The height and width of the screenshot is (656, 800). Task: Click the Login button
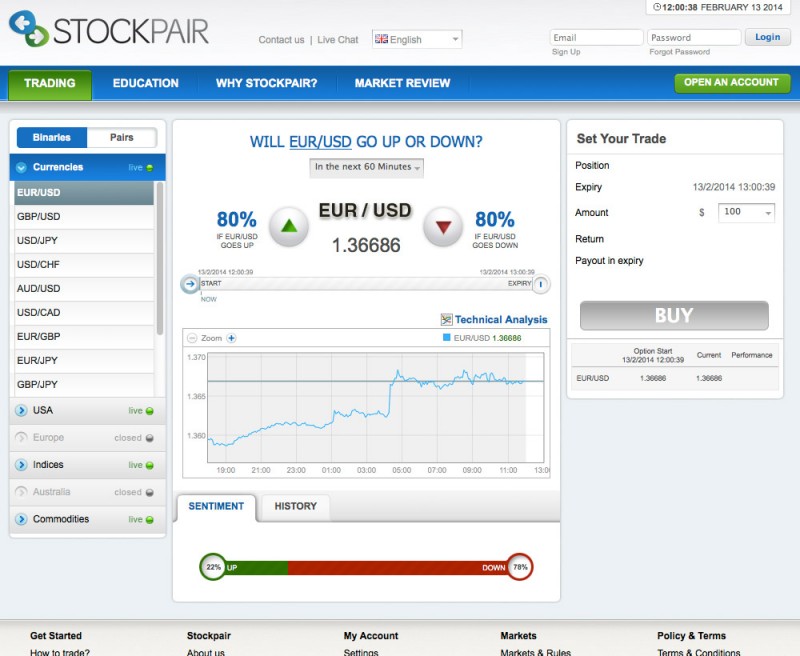tap(767, 37)
